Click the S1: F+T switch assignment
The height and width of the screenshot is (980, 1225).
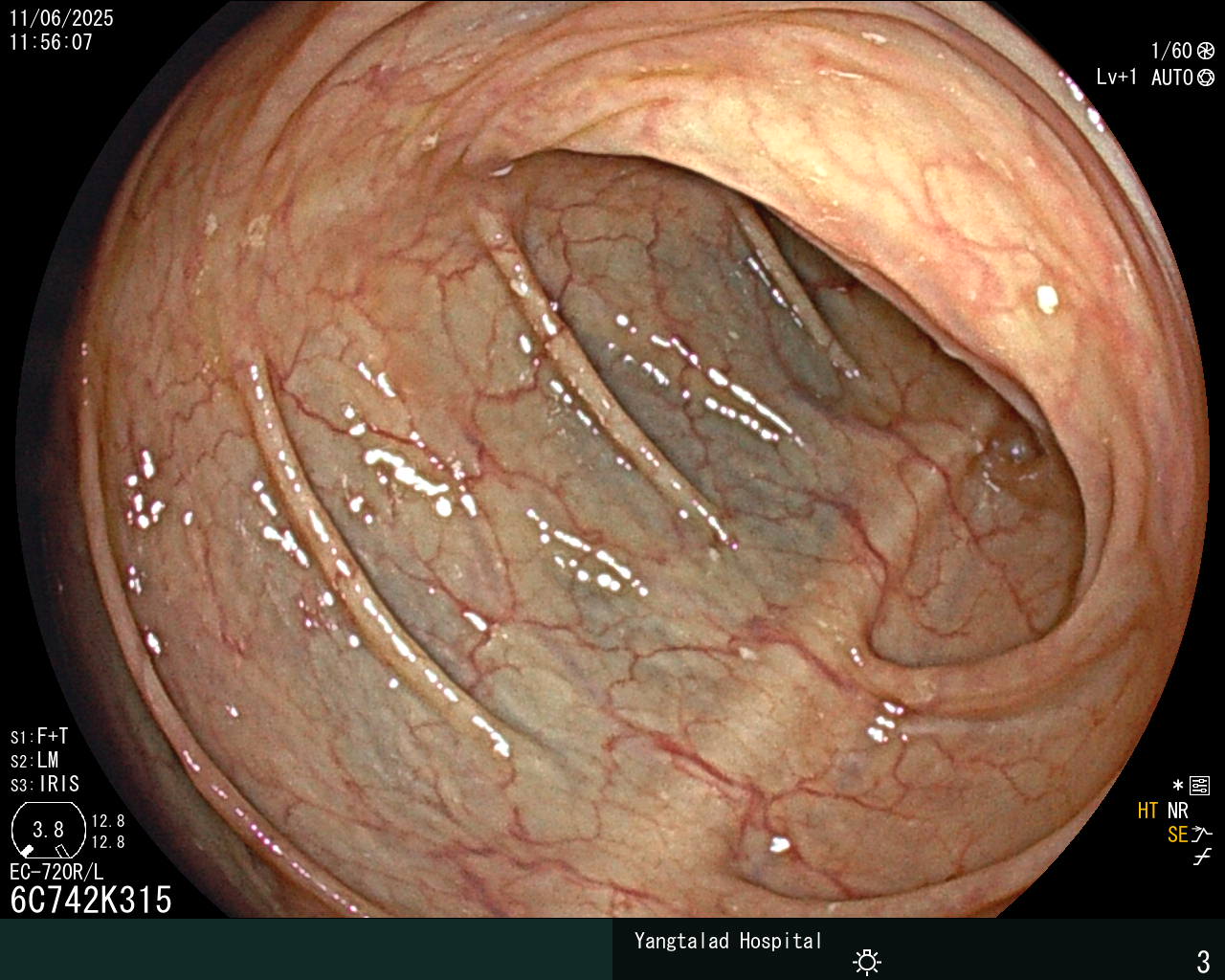coord(39,737)
